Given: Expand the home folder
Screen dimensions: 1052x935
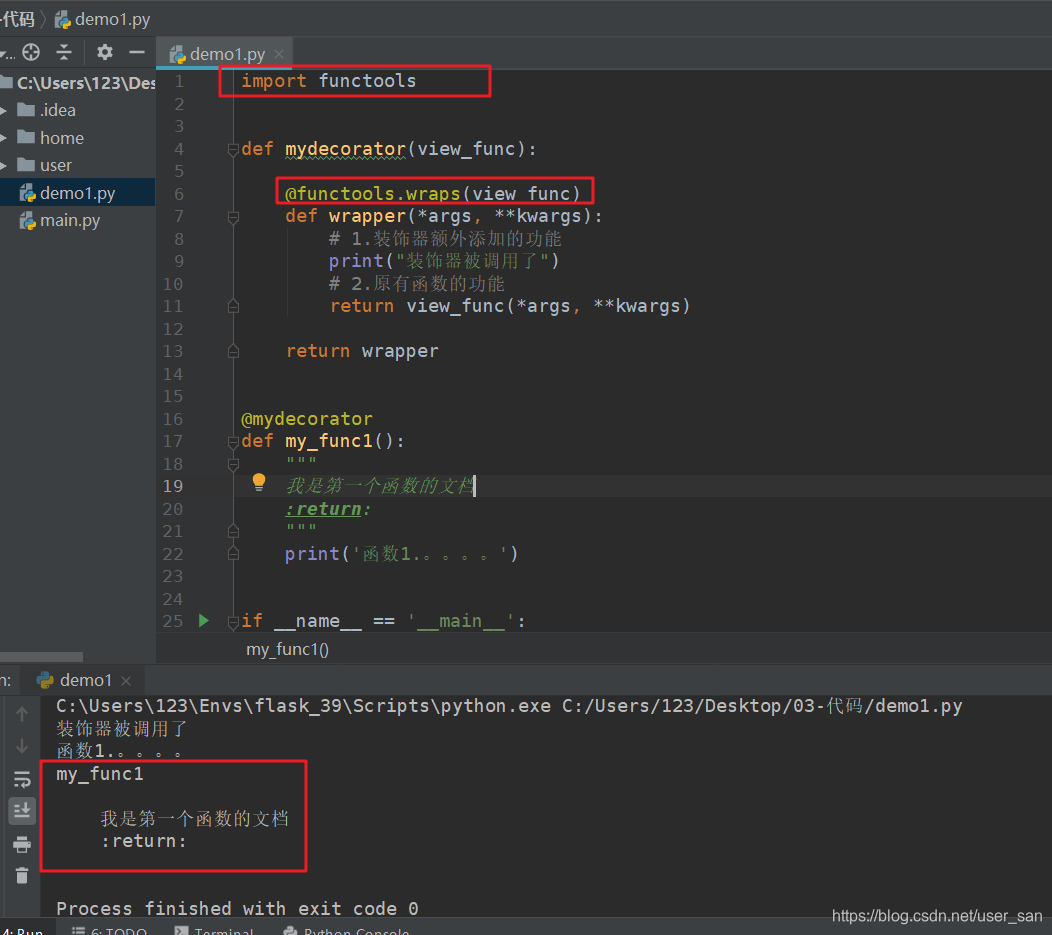Looking at the screenshot, I should tap(3, 138).
